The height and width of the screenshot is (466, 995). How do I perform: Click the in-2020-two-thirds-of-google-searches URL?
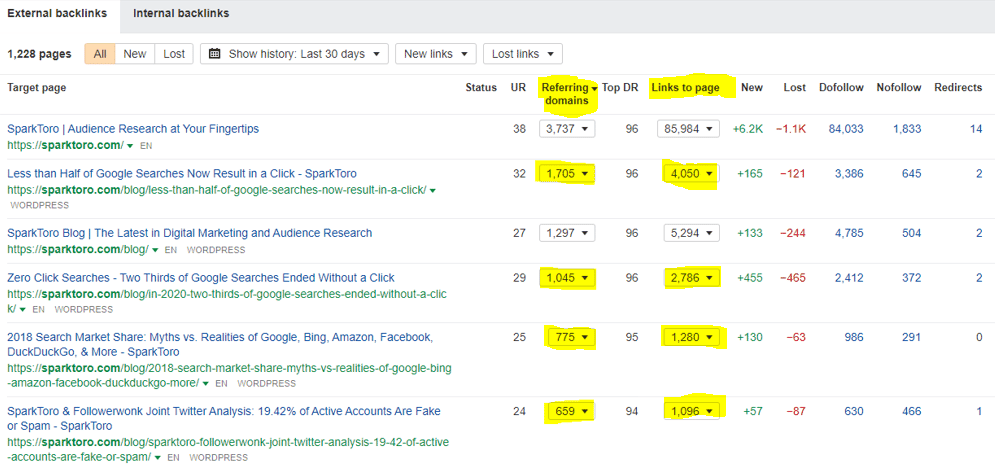[x=227, y=301]
